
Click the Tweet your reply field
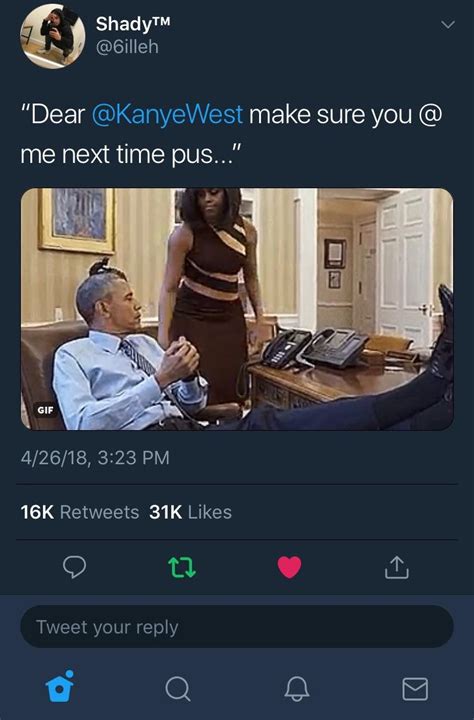[237, 627]
